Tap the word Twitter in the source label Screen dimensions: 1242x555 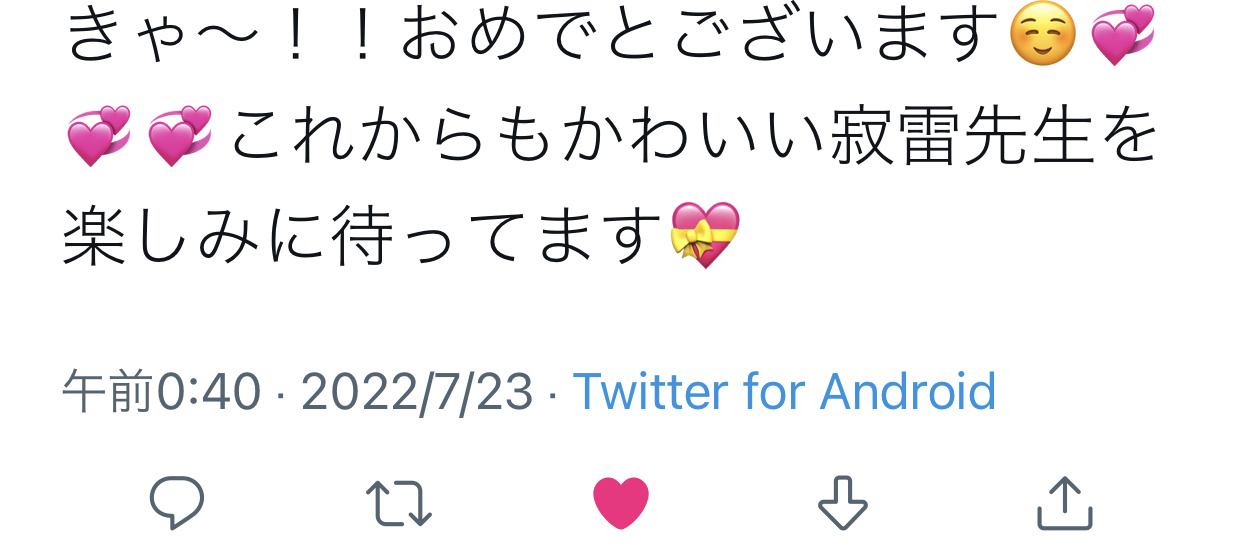(650, 392)
